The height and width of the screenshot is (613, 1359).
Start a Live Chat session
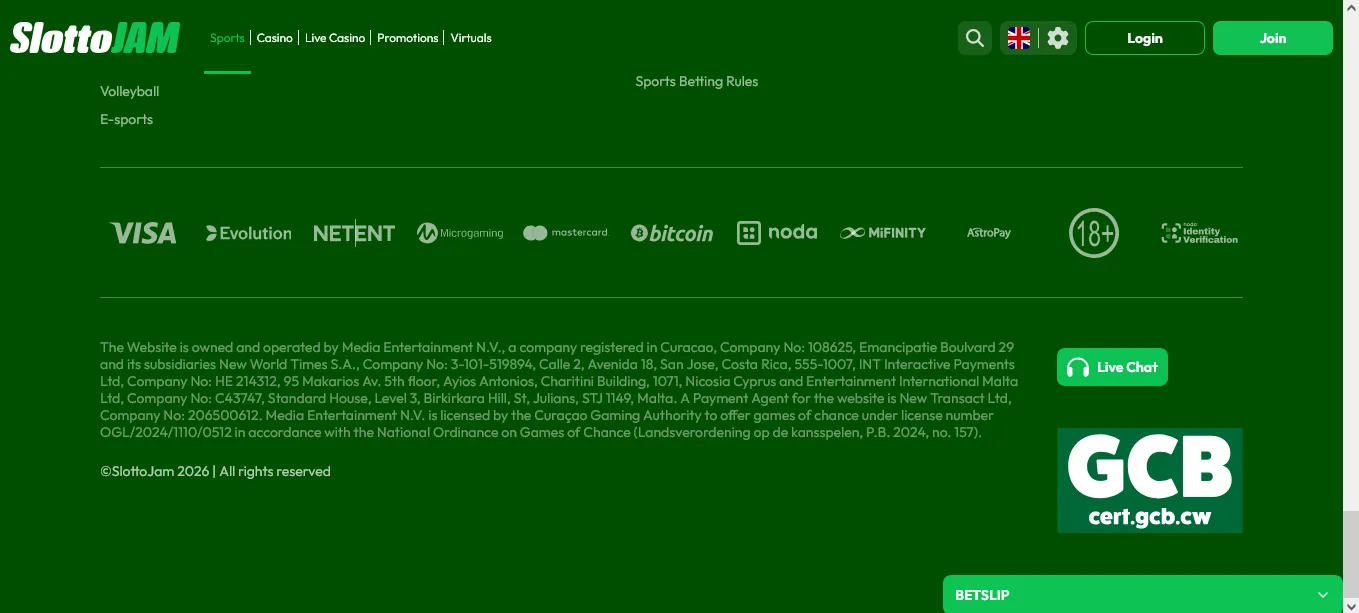coord(1112,367)
